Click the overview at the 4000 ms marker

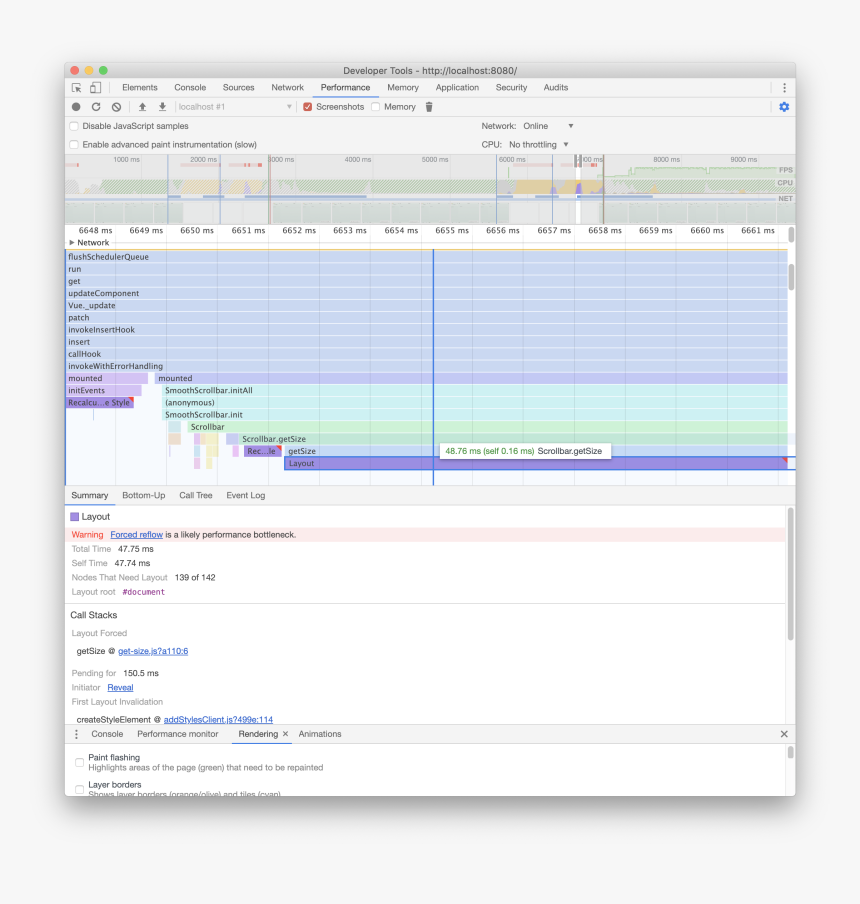[x=358, y=160]
